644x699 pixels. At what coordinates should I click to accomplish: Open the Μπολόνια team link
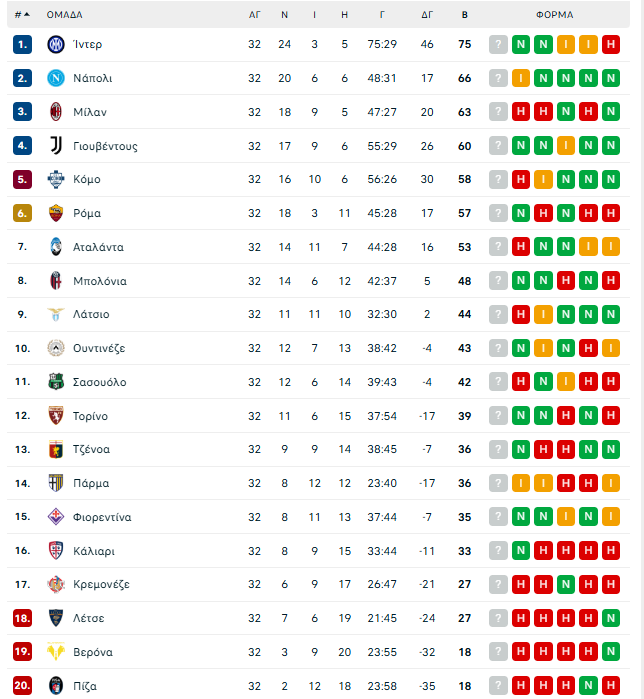tap(99, 281)
